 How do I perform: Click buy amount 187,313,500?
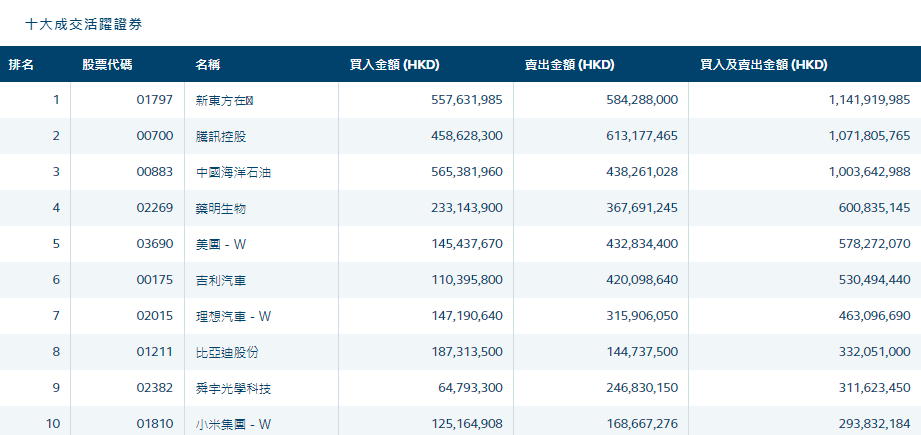click(x=467, y=352)
